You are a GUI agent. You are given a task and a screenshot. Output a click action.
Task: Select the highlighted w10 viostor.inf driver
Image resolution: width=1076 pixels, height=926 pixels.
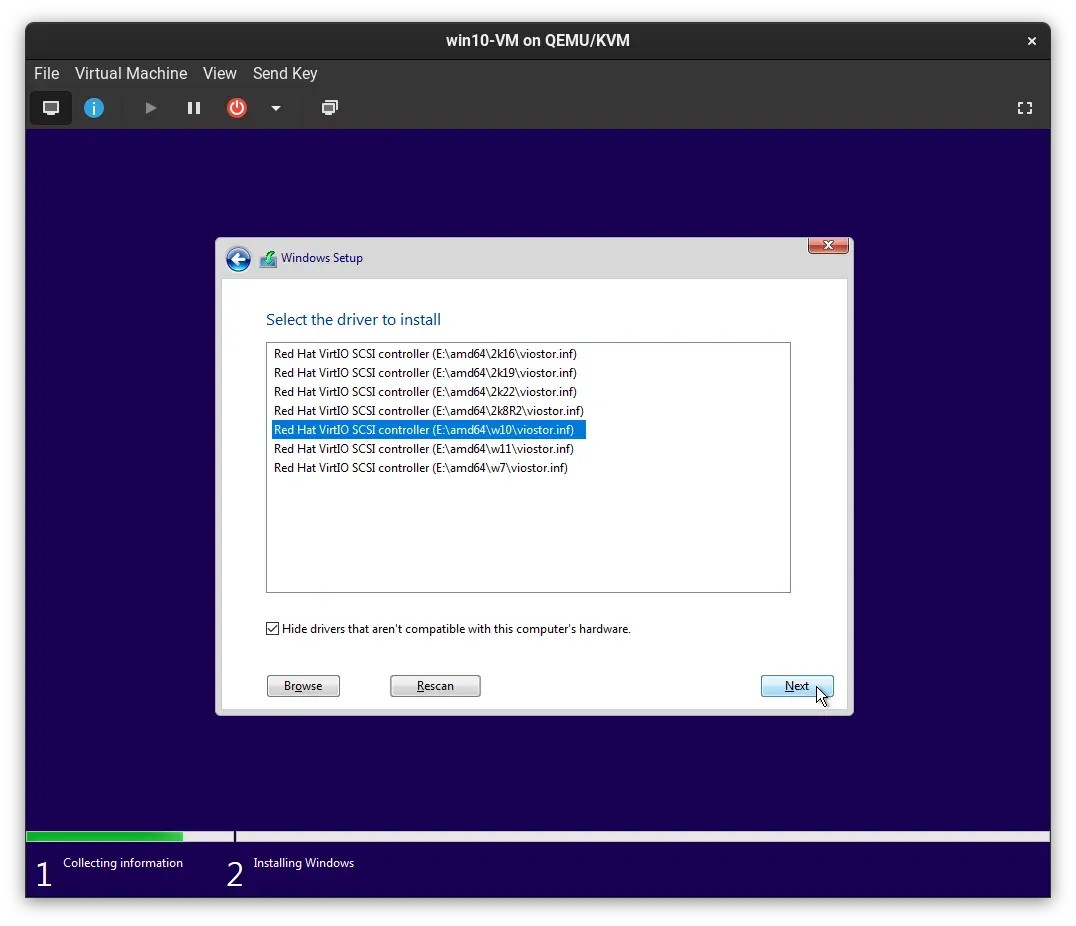(429, 430)
